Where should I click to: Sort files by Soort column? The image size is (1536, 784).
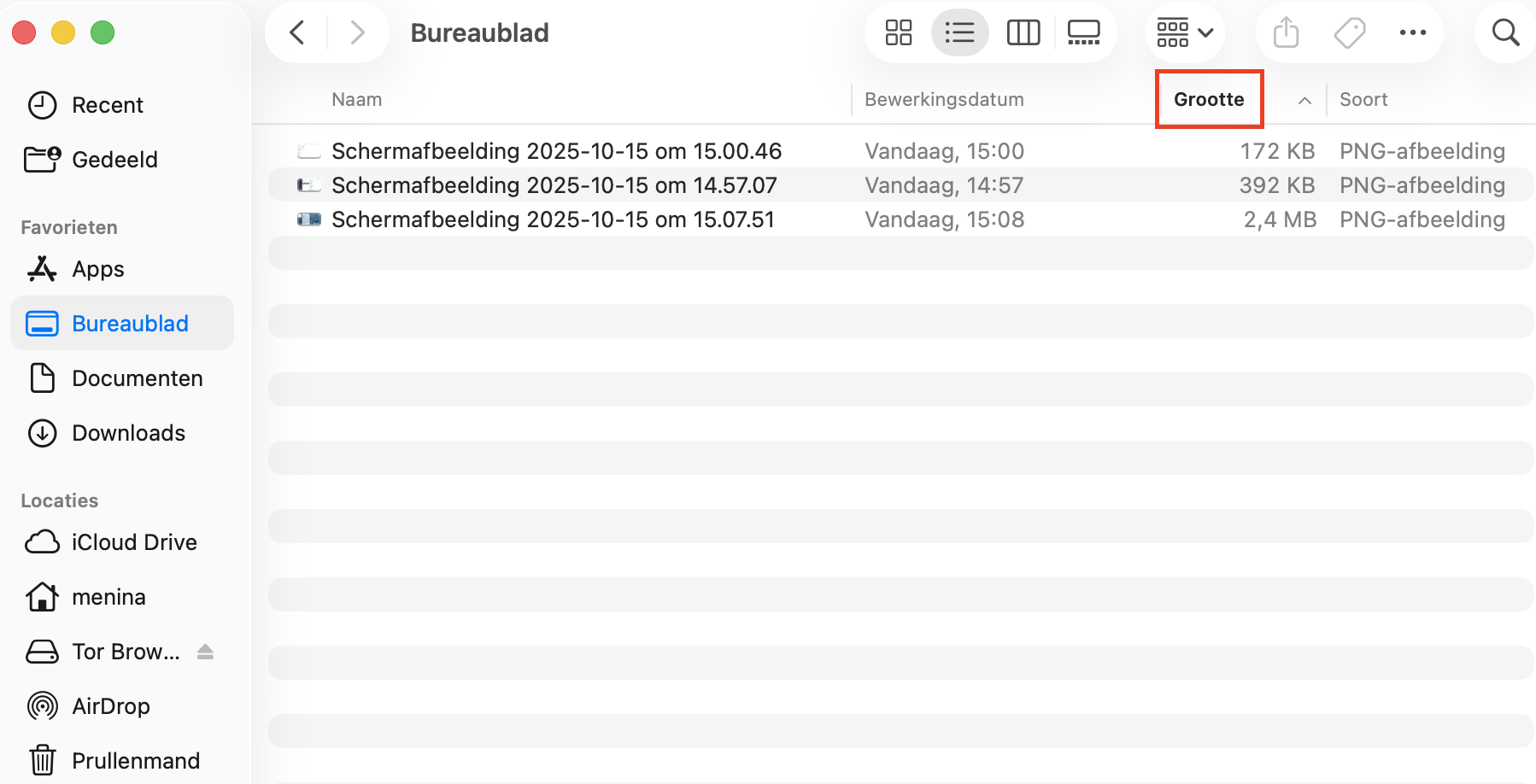1363,99
